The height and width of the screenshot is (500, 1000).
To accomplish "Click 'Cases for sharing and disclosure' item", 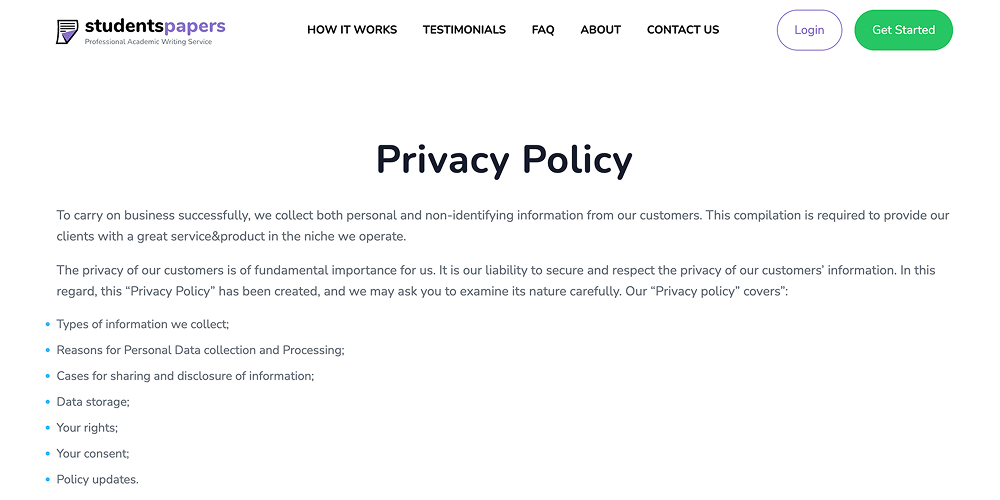I will coord(185,376).
